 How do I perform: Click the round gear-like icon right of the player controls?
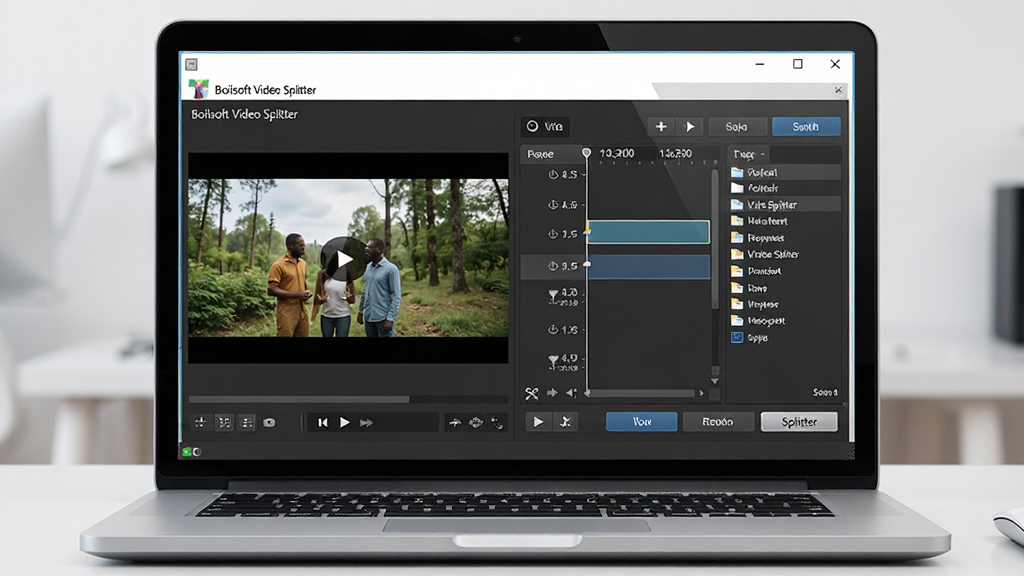pyautogui.click(x=476, y=423)
